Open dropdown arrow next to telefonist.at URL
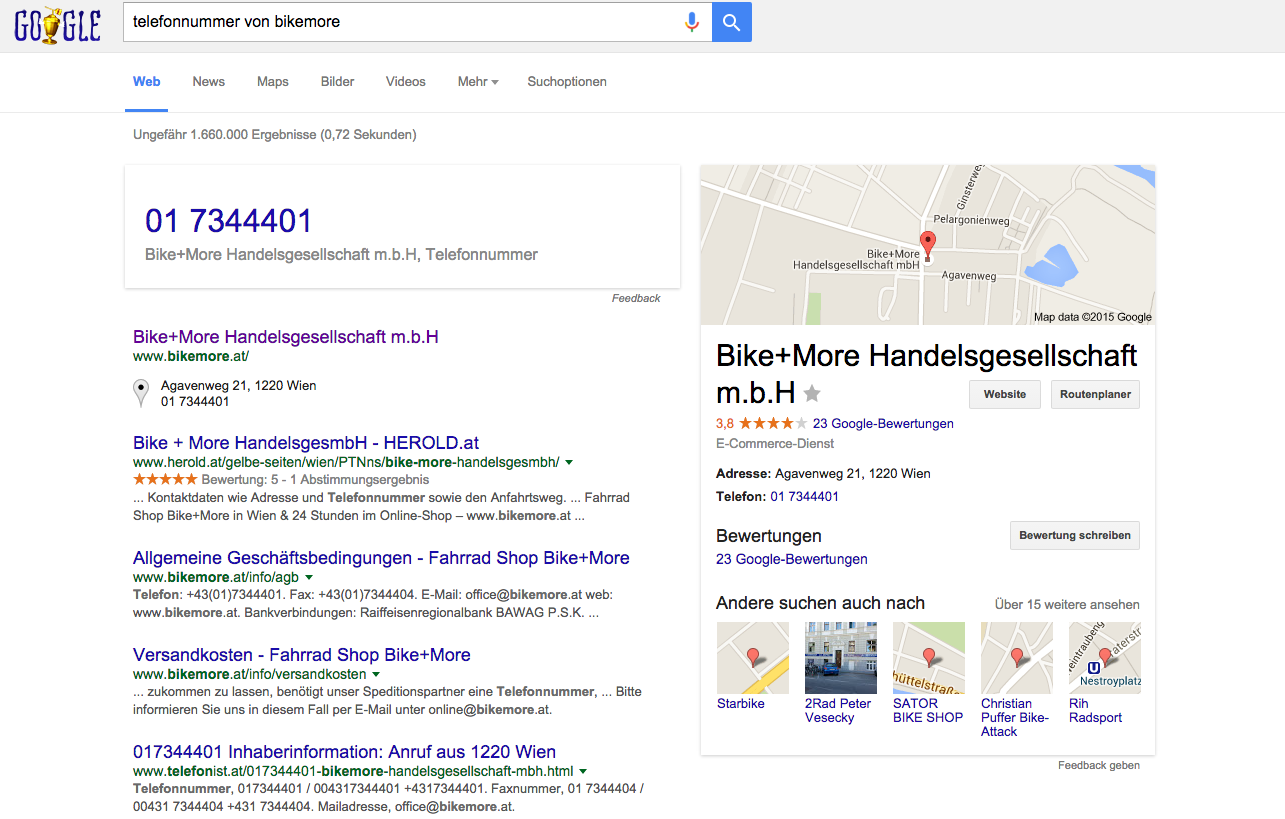The height and width of the screenshot is (819, 1285). (x=583, y=772)
